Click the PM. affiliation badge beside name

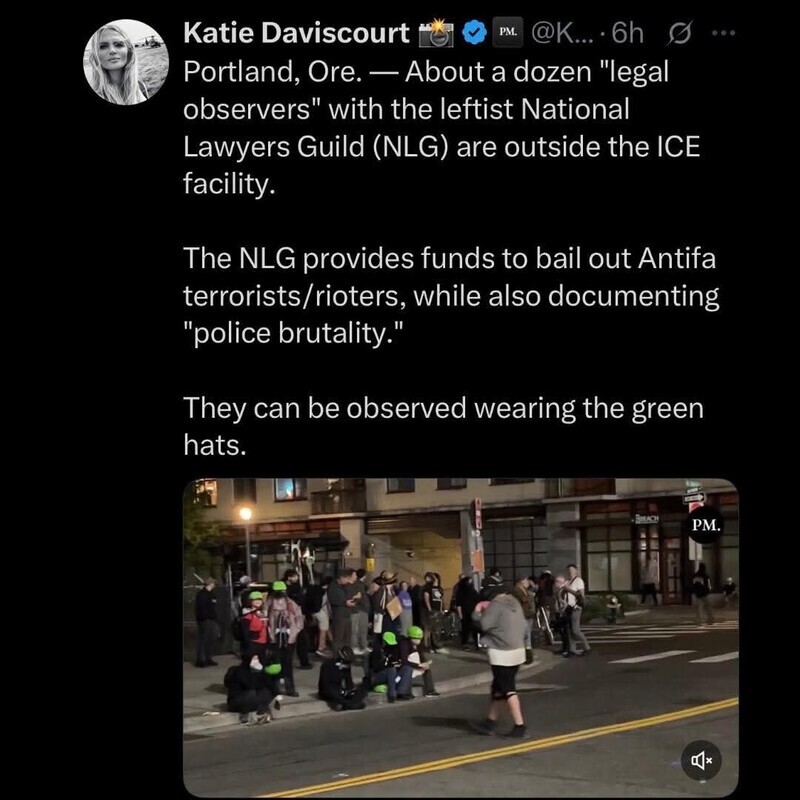[x=508, y=32]
